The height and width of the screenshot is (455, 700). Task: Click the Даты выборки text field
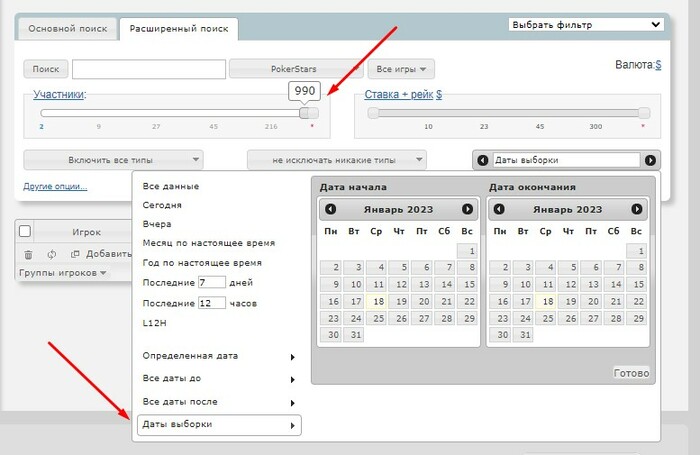566,160
